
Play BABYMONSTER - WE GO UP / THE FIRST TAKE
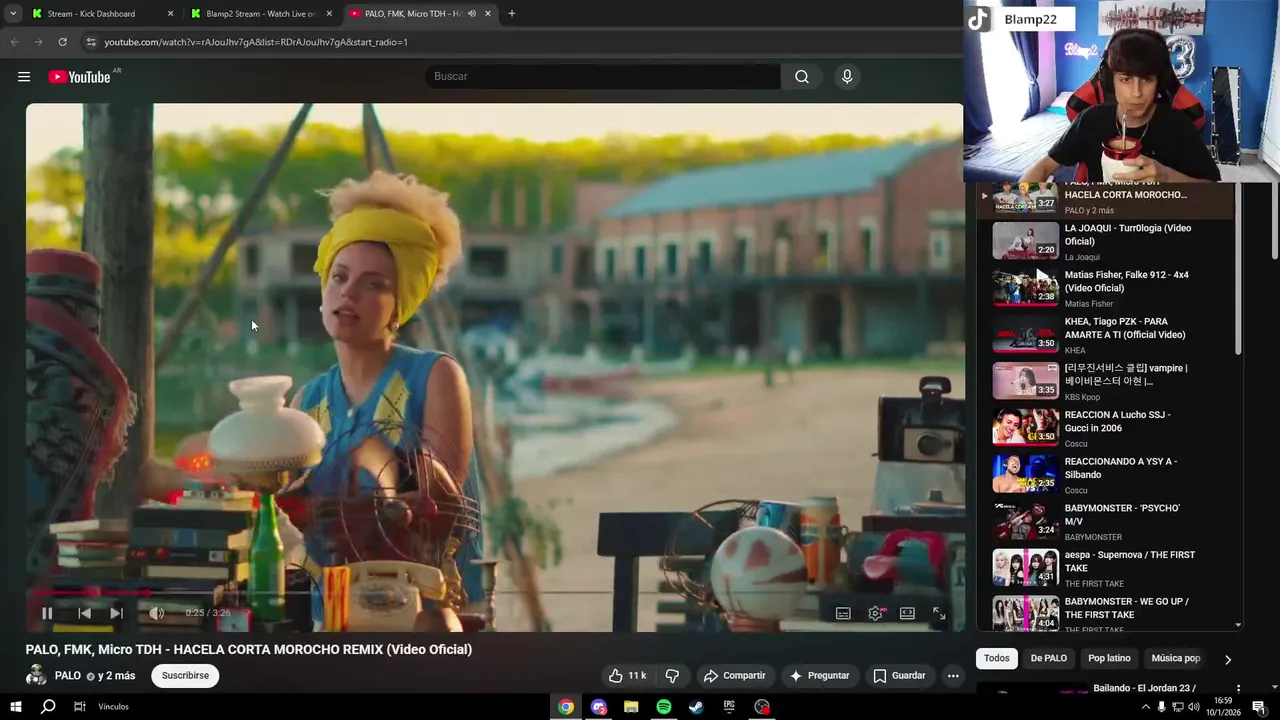pyautogui.click(x=1107, y=614)
